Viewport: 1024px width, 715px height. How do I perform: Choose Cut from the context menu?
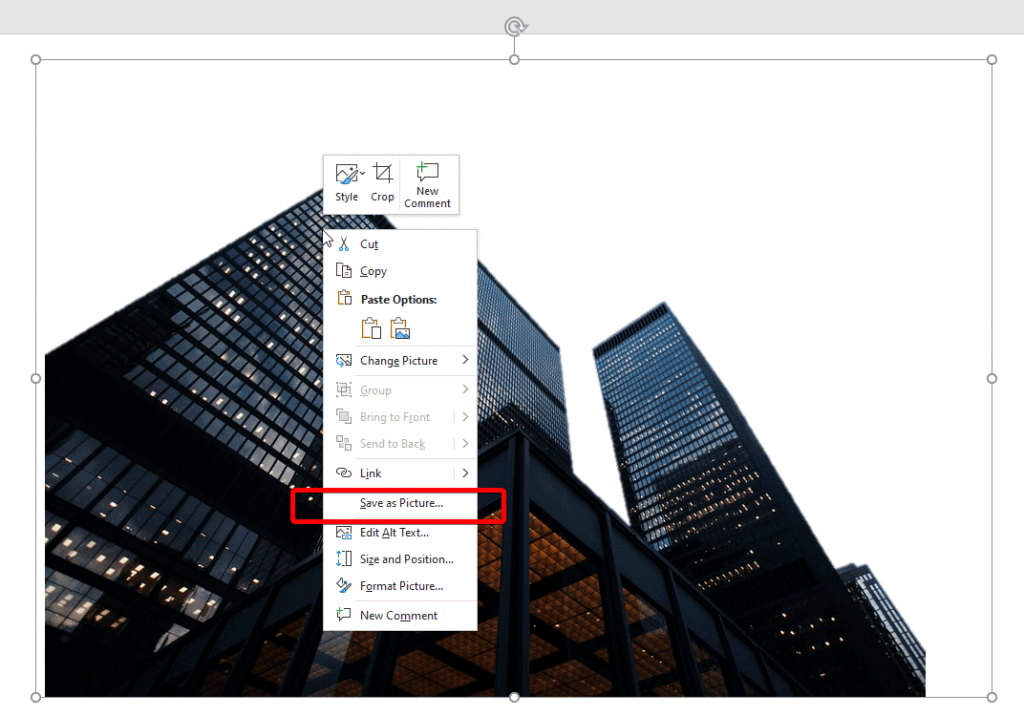click(x=369, y=244)
